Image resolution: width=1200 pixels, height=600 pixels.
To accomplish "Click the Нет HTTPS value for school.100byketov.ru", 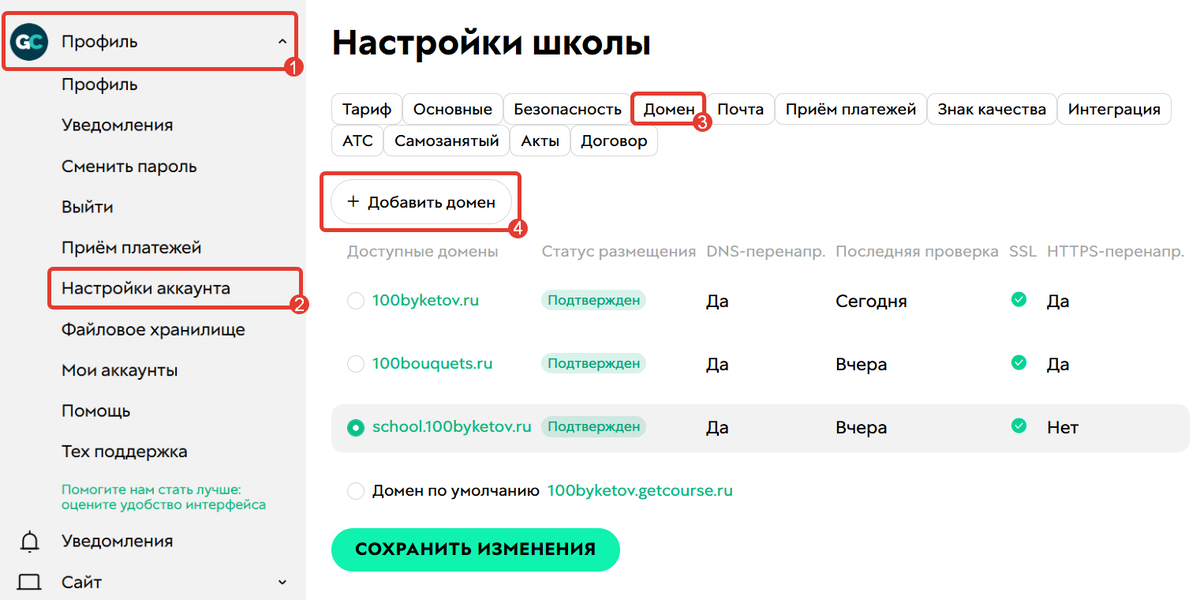I will tap(1062, 427).
